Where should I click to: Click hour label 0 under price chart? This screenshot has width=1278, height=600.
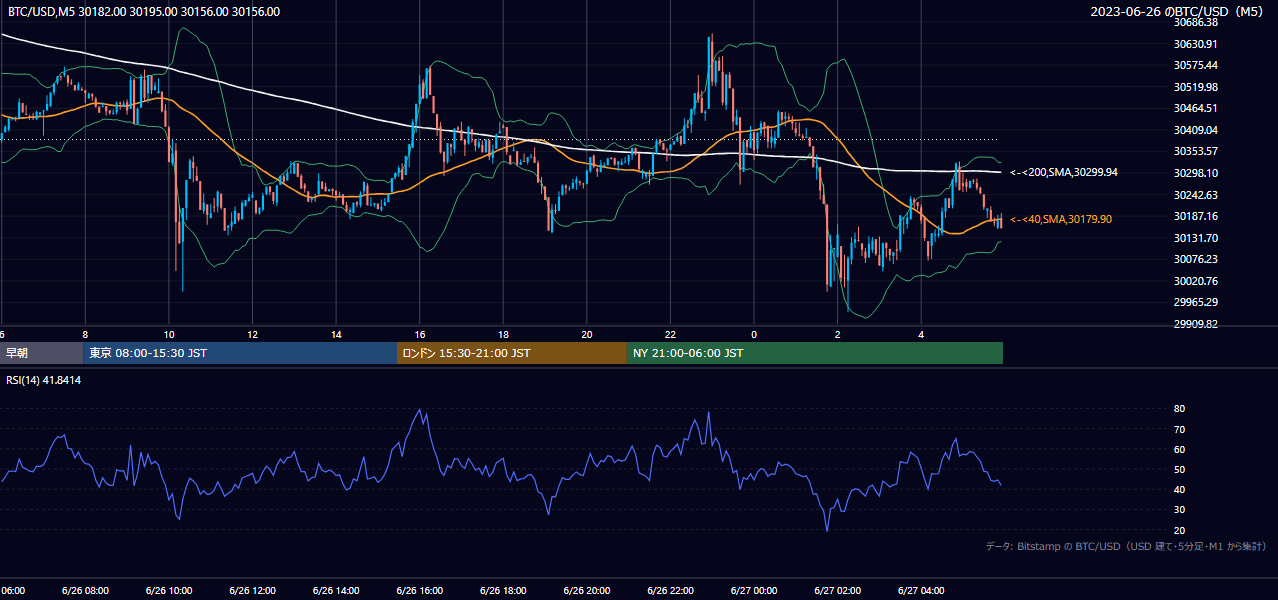click(754, 335)
